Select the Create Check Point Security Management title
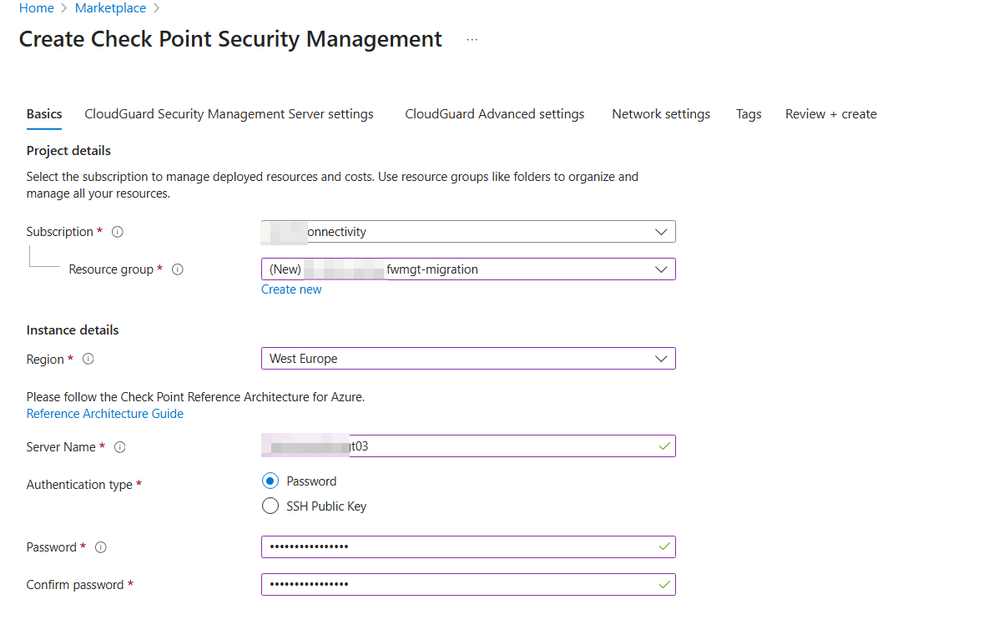 pyautogui.click(x=230, y=39)
